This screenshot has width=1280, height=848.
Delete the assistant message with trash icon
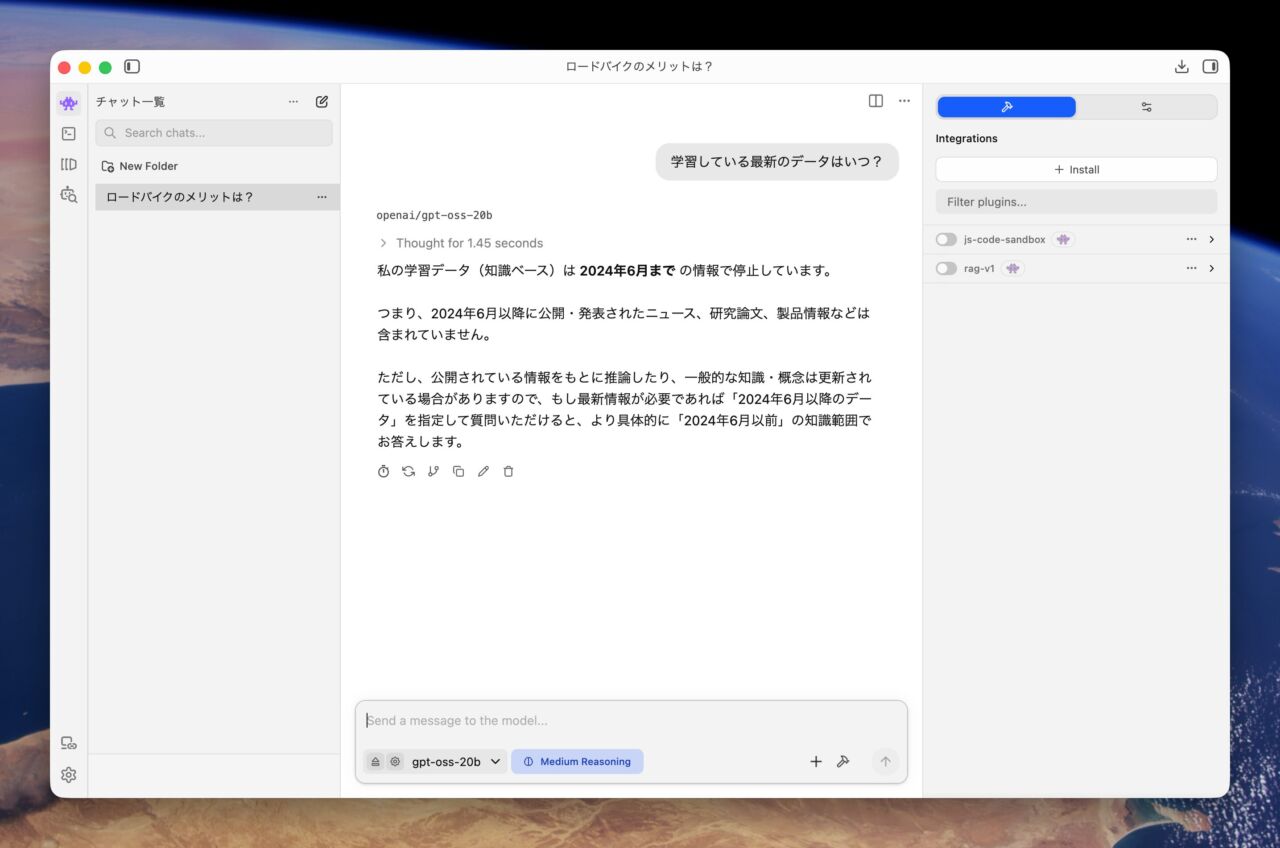[508, 471]
